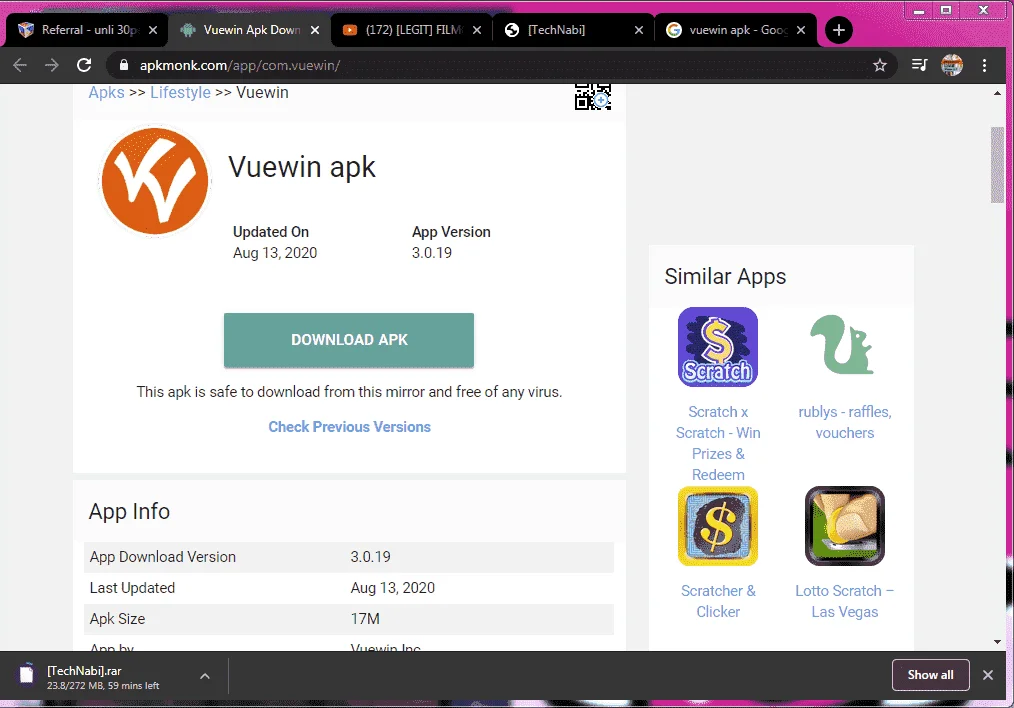Screen dimensions: 1014x708
Task: Click the Last Updated row label
Action: point(133,588)
